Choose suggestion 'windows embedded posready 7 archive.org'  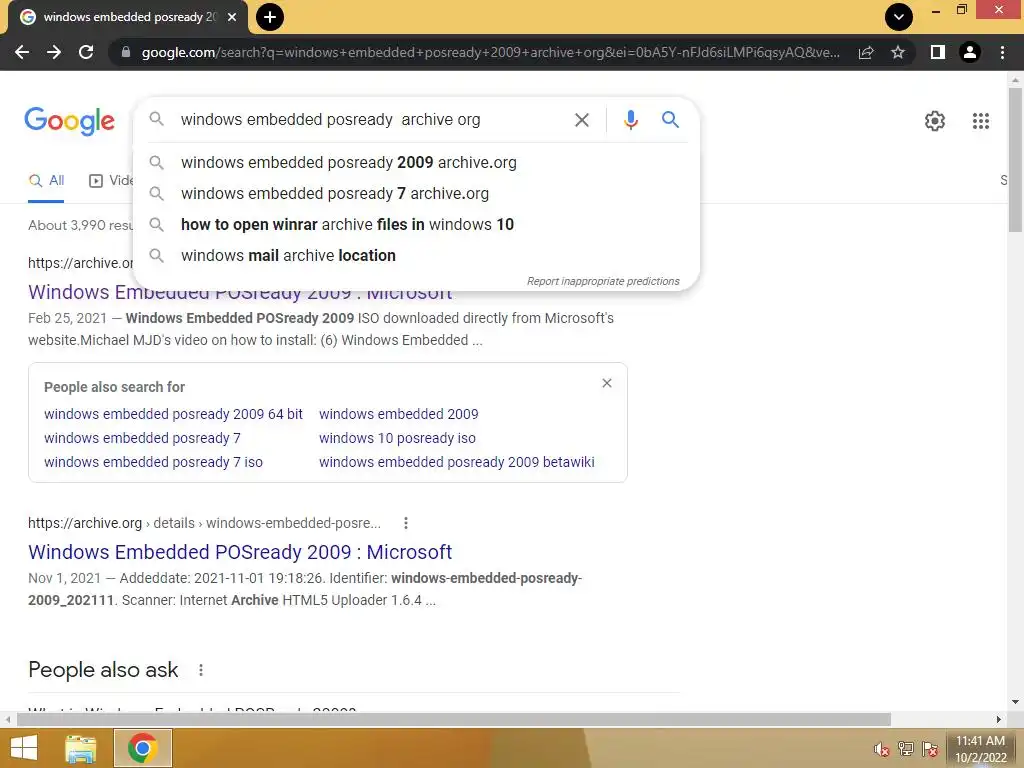415,193
